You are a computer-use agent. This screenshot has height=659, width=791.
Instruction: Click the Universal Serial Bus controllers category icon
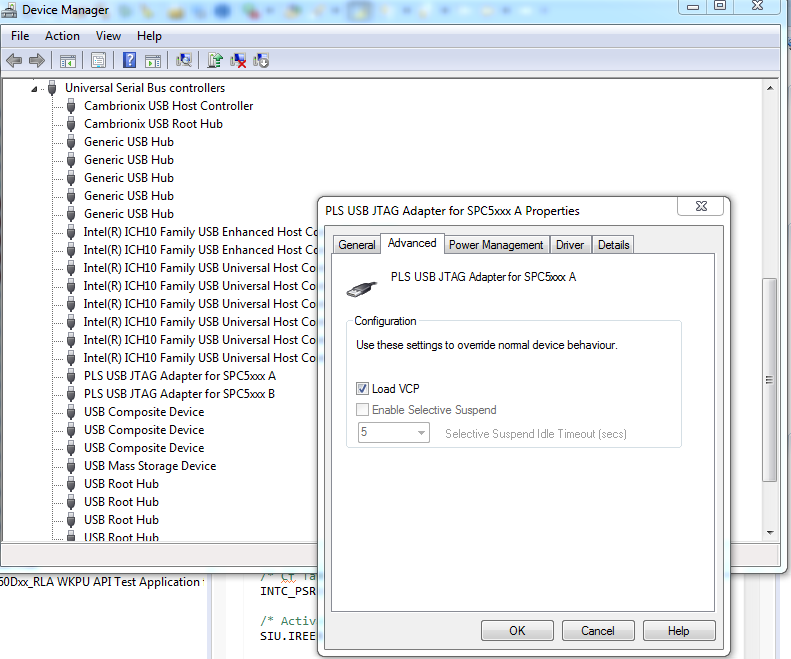tap(52, 88)
